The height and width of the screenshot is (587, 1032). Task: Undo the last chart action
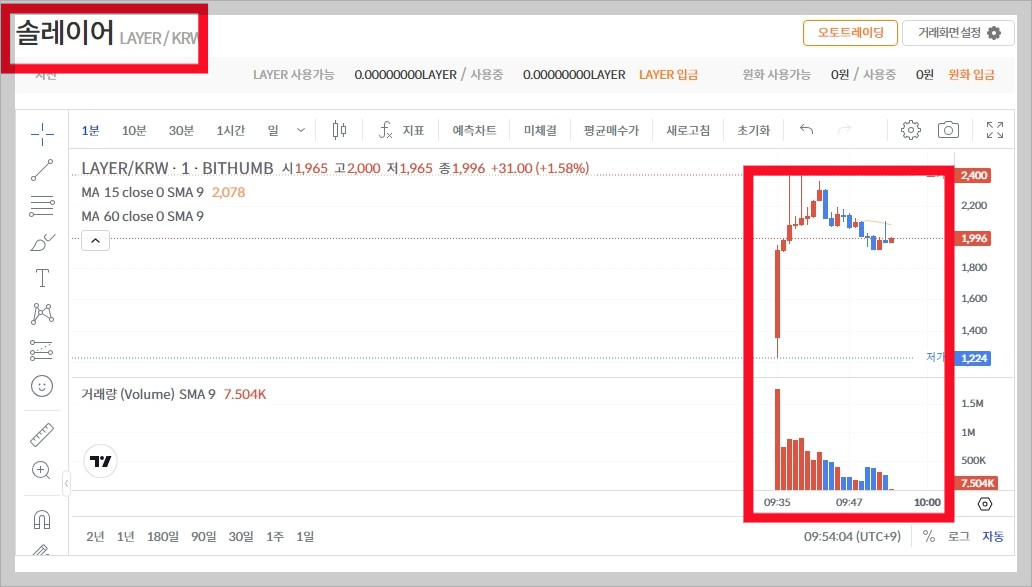tap(806, 130)
